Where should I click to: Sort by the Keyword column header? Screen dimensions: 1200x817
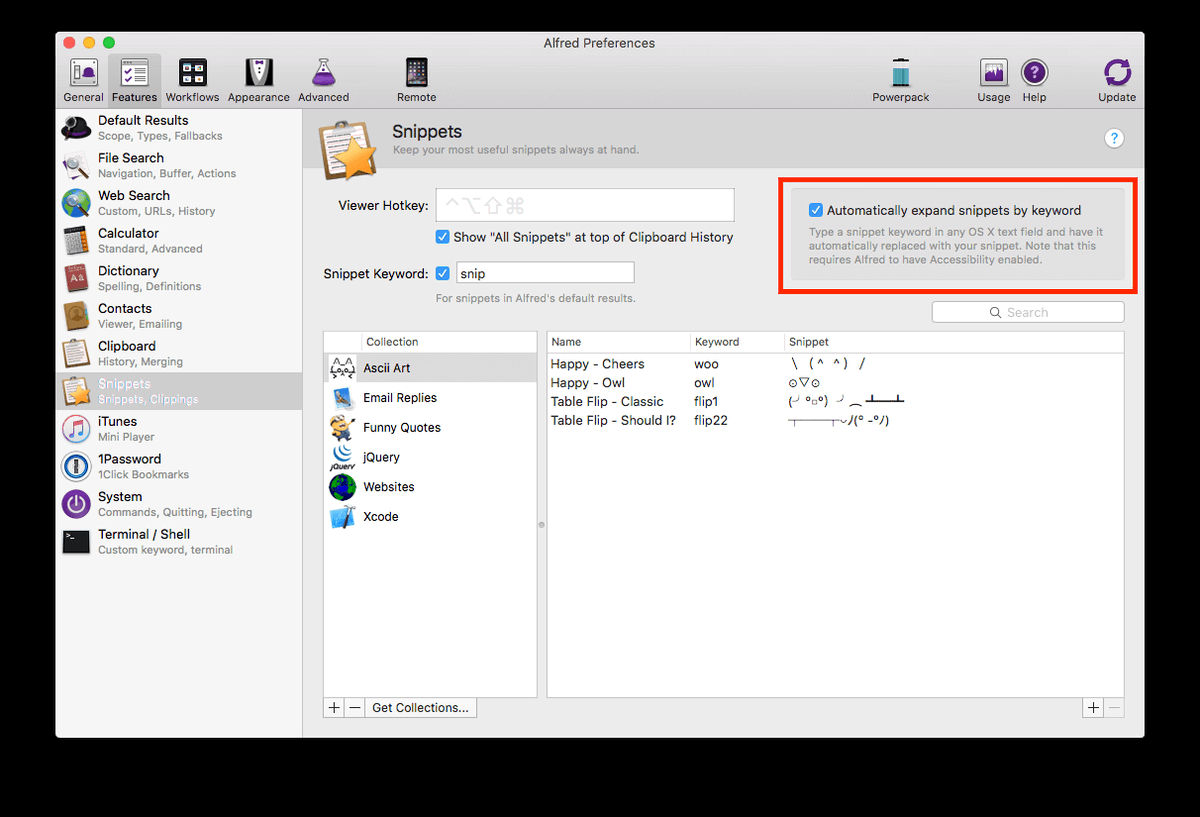736,342
